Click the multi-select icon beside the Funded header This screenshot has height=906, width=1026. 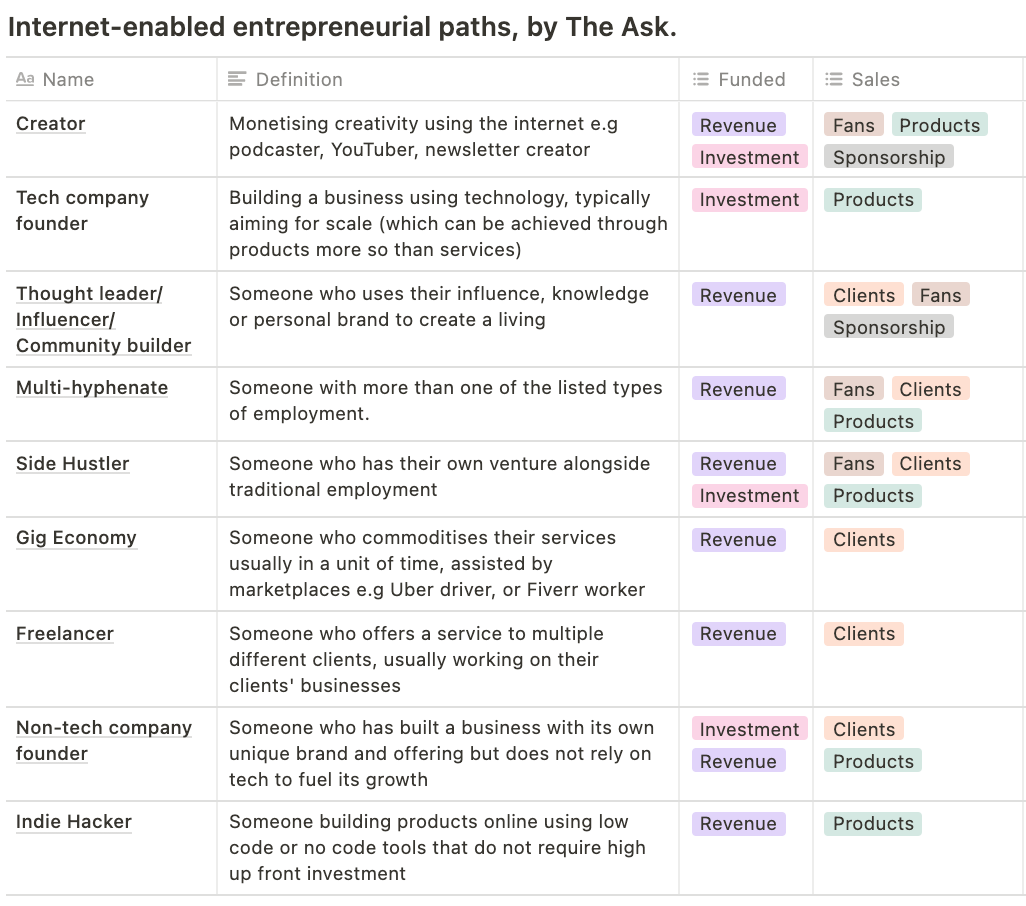700,79
